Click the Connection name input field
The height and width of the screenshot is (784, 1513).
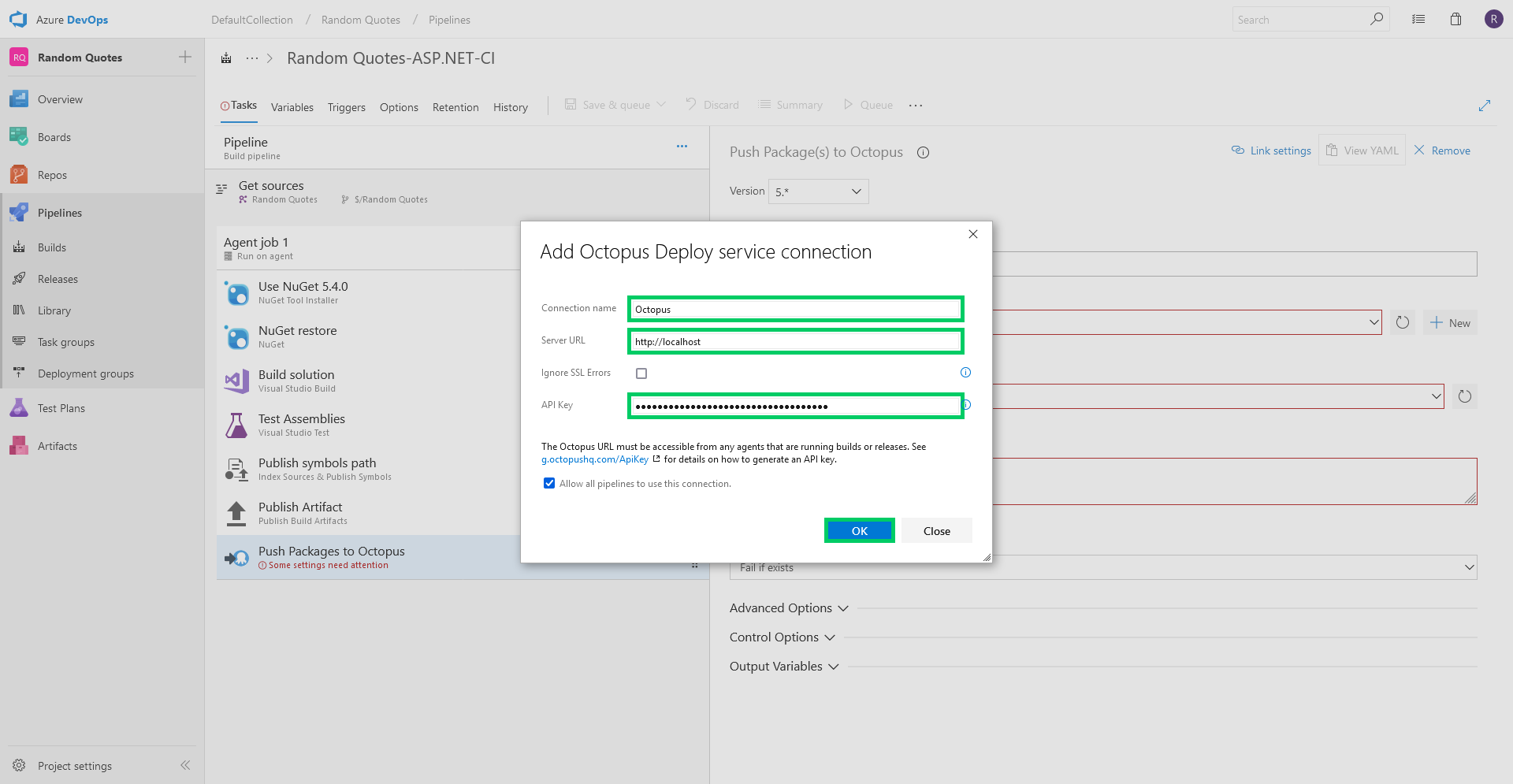[796, 309]
